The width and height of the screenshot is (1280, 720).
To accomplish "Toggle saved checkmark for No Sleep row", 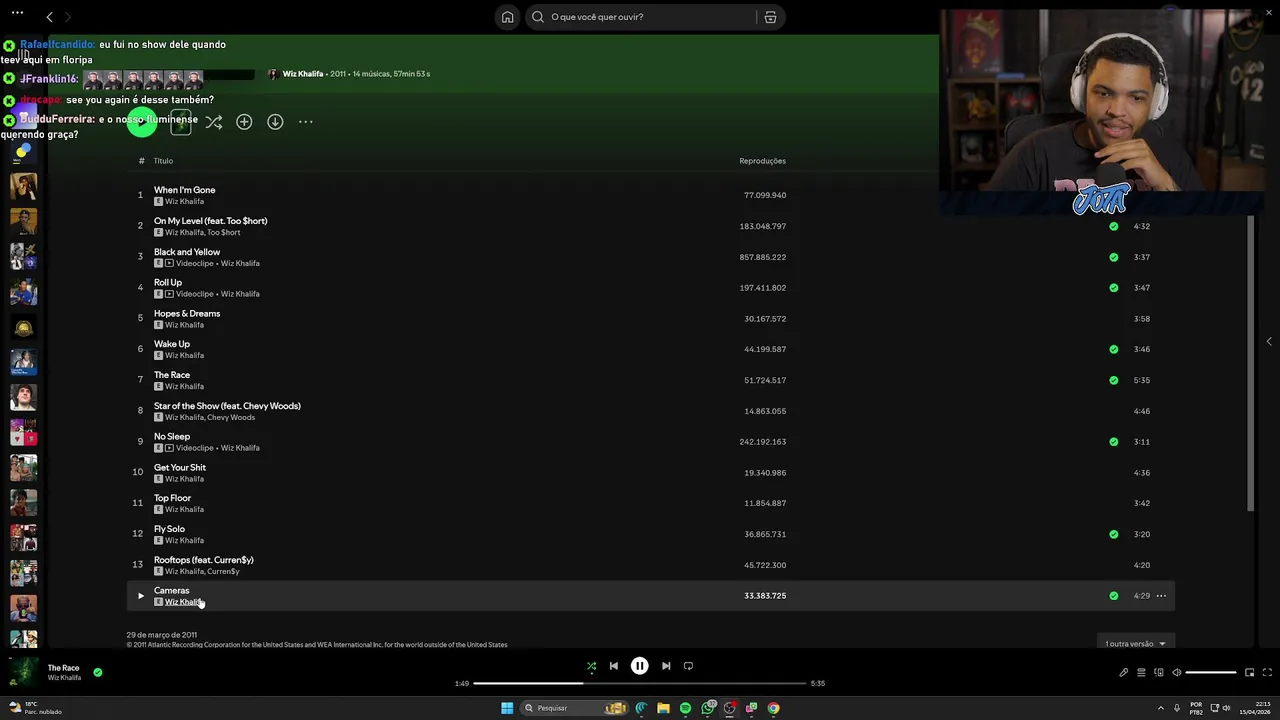I will 1113,442.
